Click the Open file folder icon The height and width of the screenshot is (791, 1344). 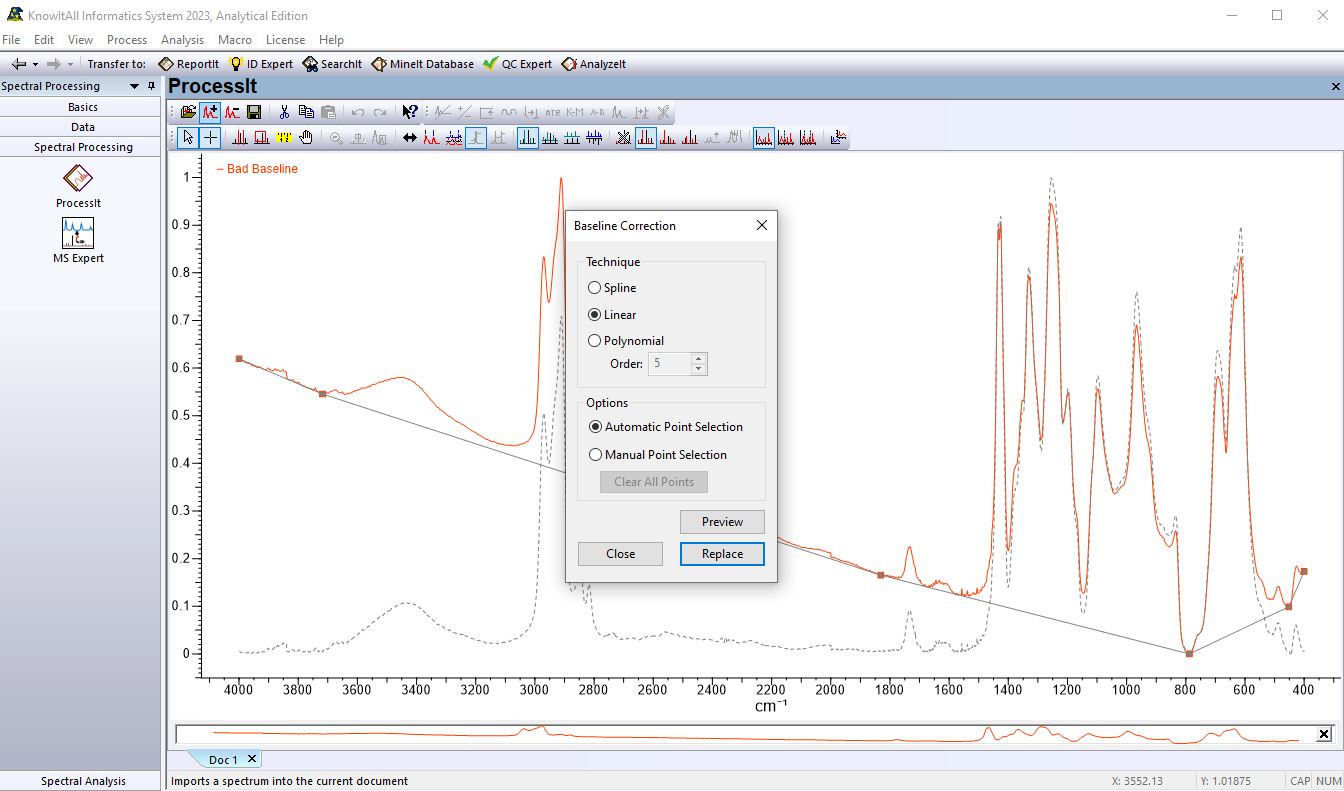188,112
